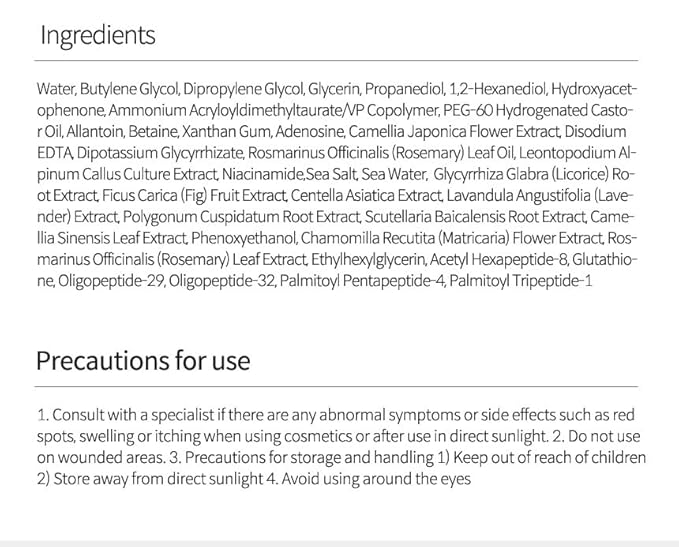Click the Precautions for use heading

click(x=143, y=360)
